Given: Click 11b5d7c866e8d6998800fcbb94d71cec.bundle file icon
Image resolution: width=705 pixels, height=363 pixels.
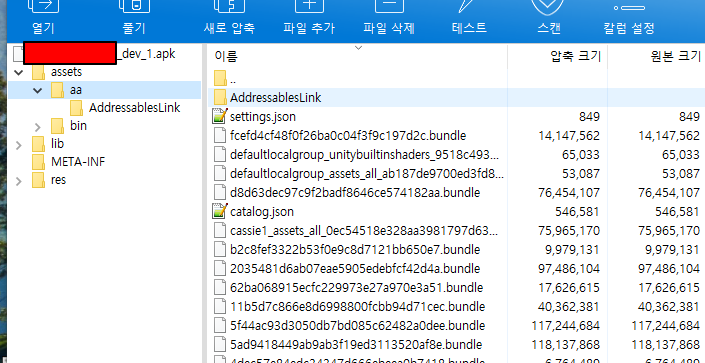Looking at the screenshot, I should (x=220, y=307).
